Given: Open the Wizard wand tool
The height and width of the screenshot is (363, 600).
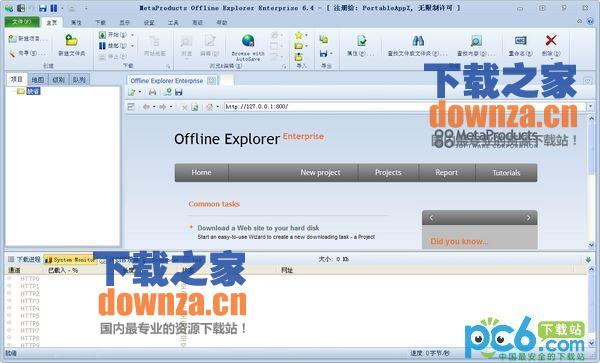Looking at the screenshot, I should tap(12, 53).
